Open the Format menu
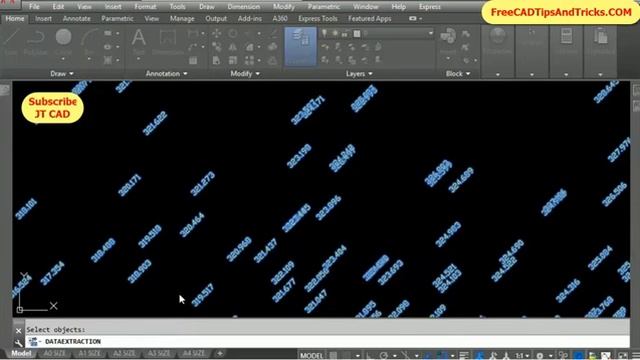The width and height of the screenshot is (640, 360). [x=145, y=7]
